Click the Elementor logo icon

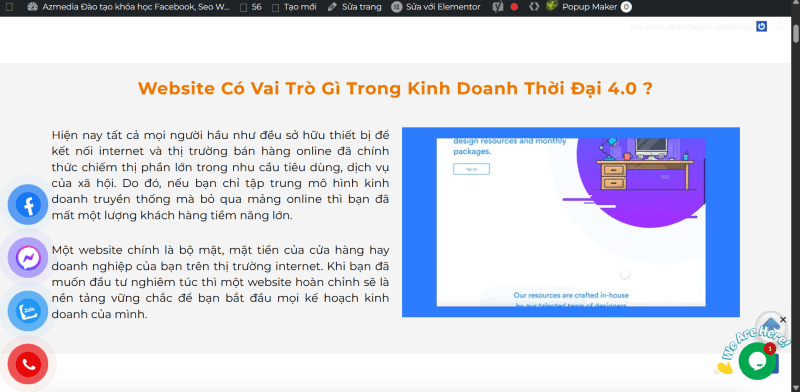(x=396, y=7)
